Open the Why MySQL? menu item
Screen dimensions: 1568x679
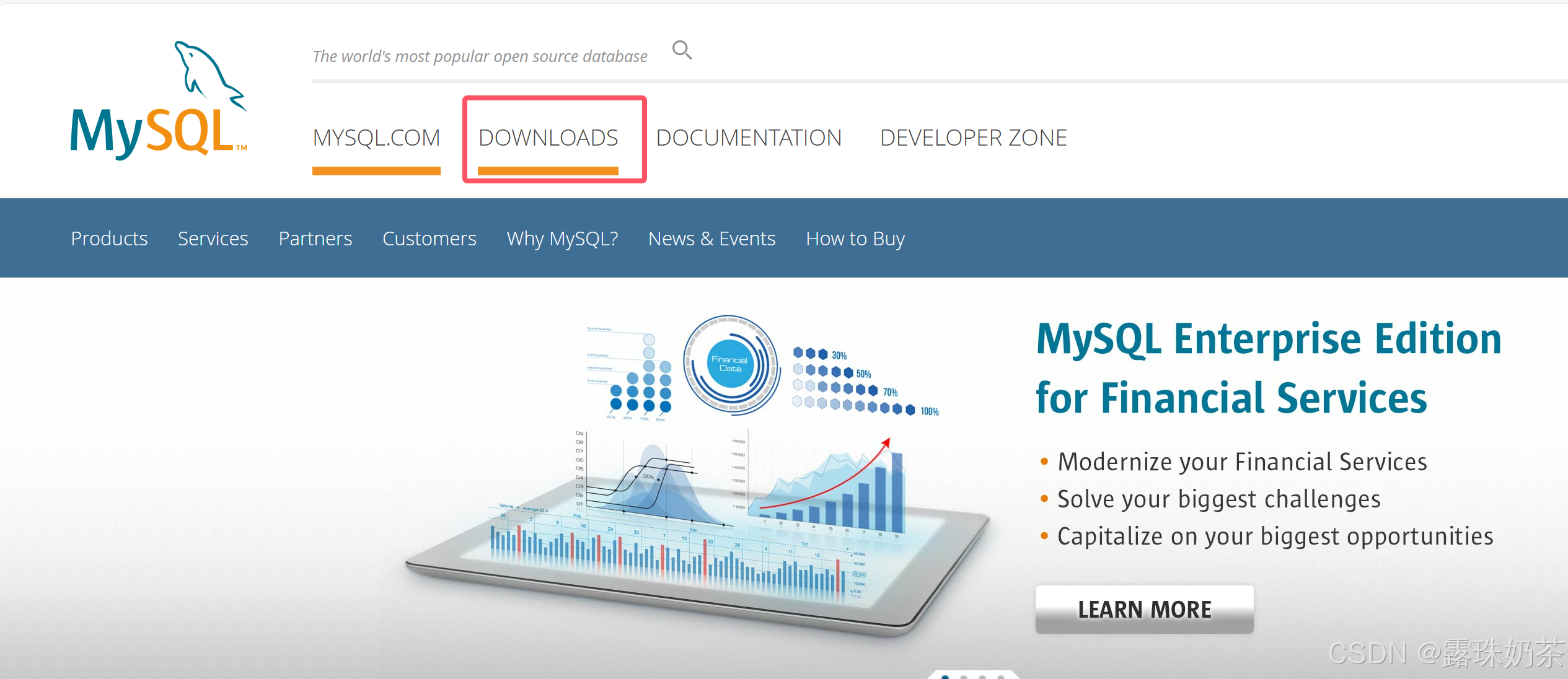[562, 239]
